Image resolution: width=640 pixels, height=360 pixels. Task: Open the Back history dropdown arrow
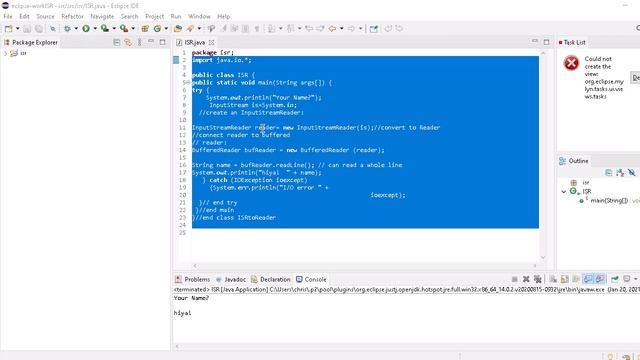point(341,29)
